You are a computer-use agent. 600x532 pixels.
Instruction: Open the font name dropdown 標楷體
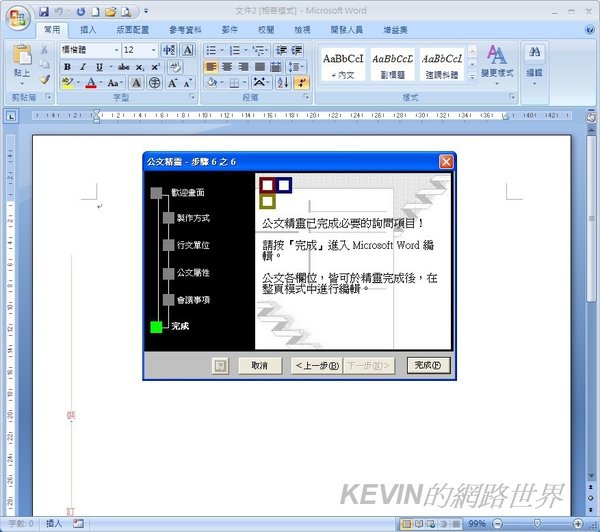coord(116,50)
